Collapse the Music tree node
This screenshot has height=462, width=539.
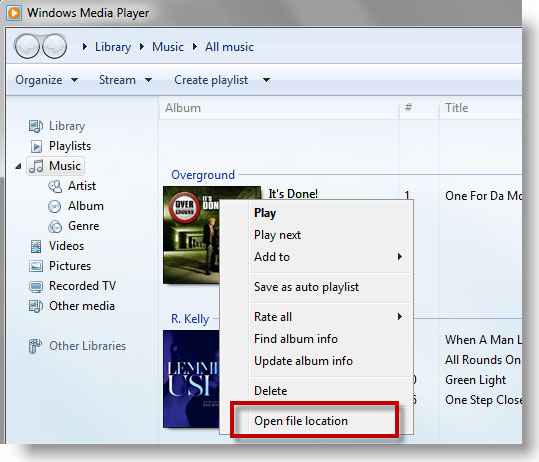[18, 166]
